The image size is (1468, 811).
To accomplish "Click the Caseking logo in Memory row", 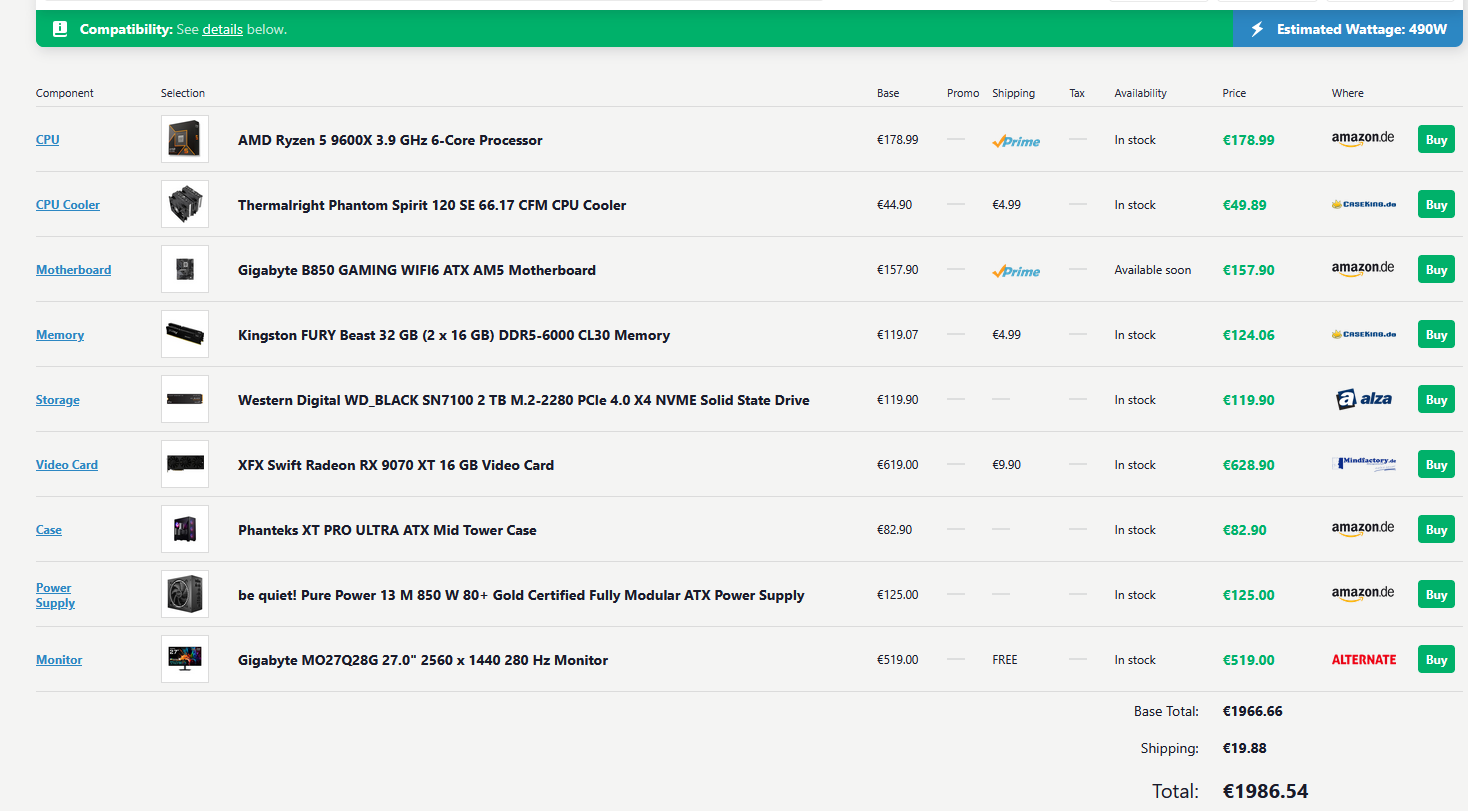I will point(1363,334).
